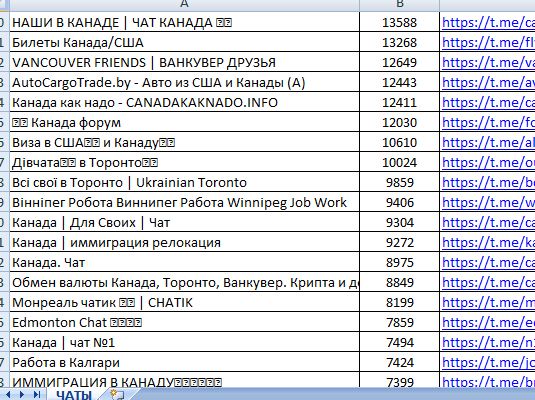Select value 9304
Viewport: 535px width, 400px height.
coord(400,223)
